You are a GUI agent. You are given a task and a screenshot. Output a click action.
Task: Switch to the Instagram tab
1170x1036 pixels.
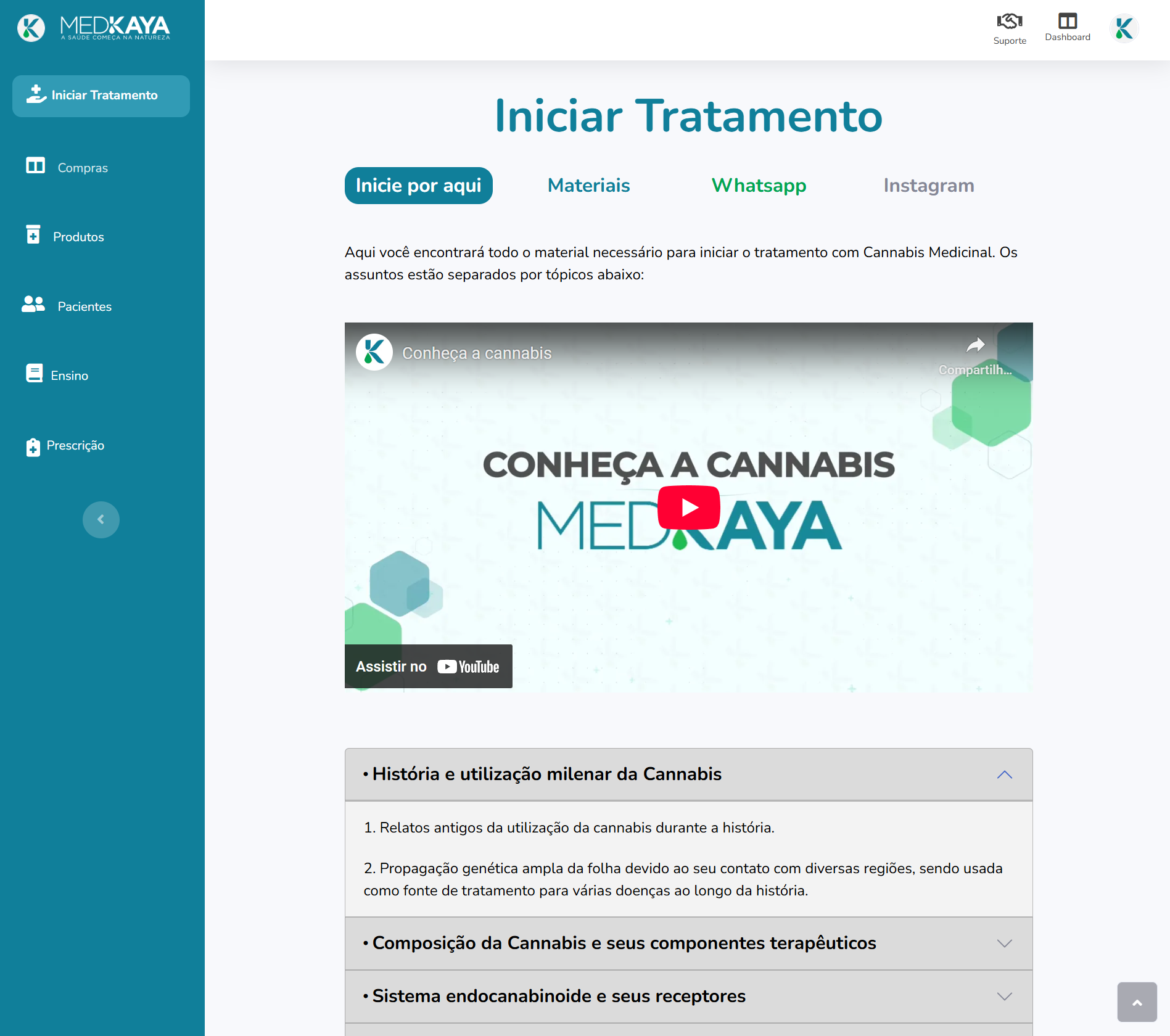coord(929,186)
